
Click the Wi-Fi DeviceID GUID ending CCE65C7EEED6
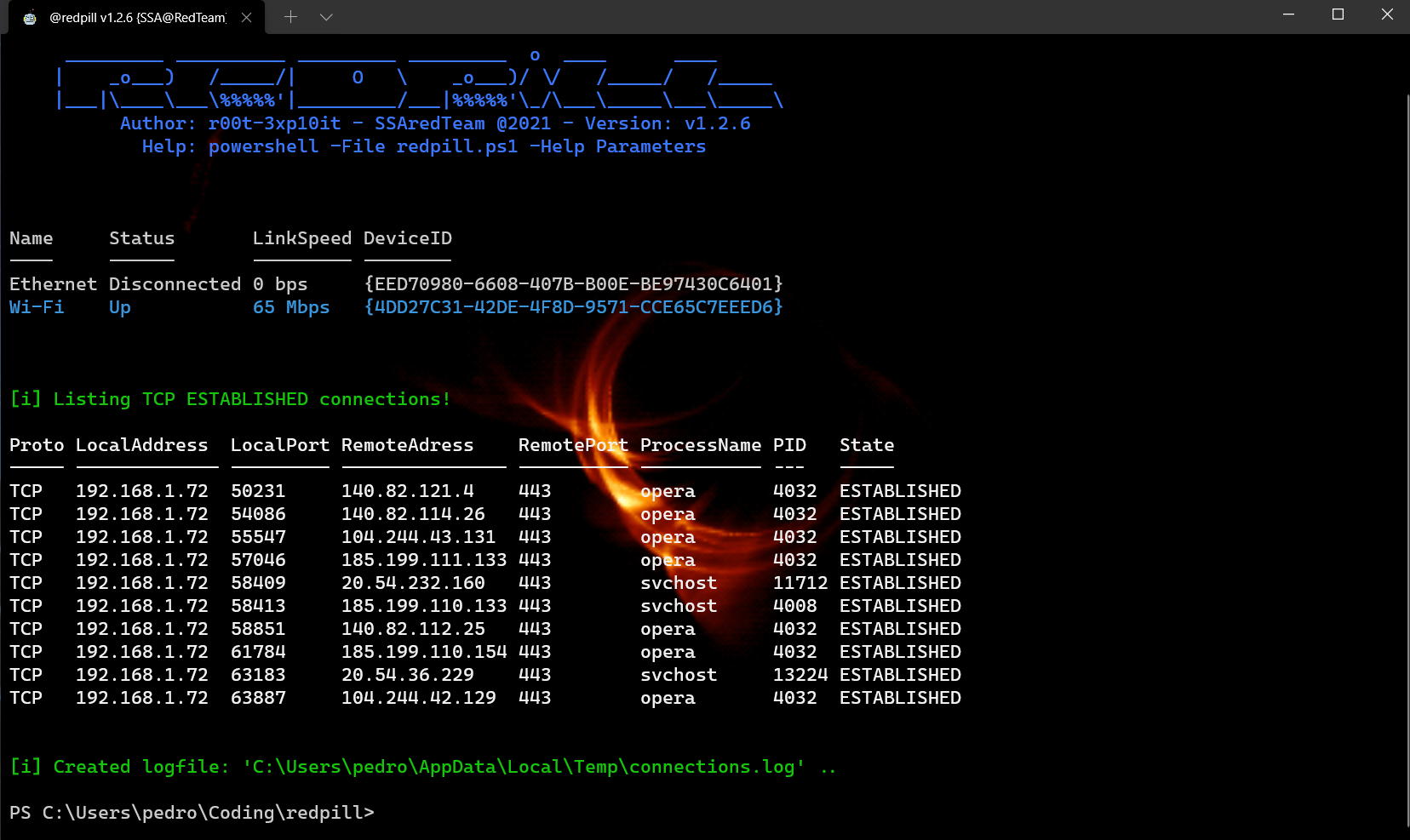tap(573, 307)
